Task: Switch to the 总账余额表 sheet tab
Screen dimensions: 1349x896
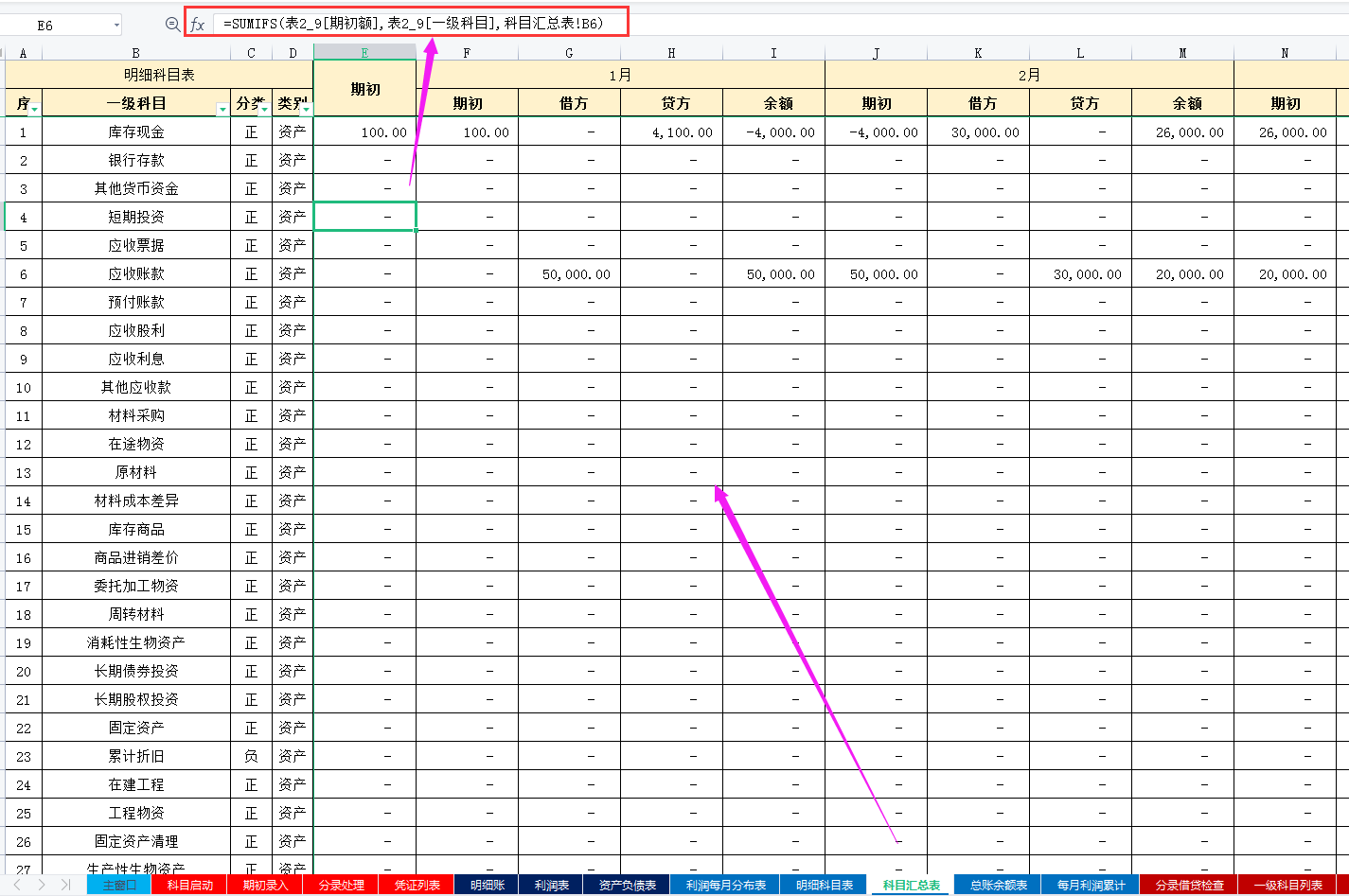Action: (x=998, y=886)
